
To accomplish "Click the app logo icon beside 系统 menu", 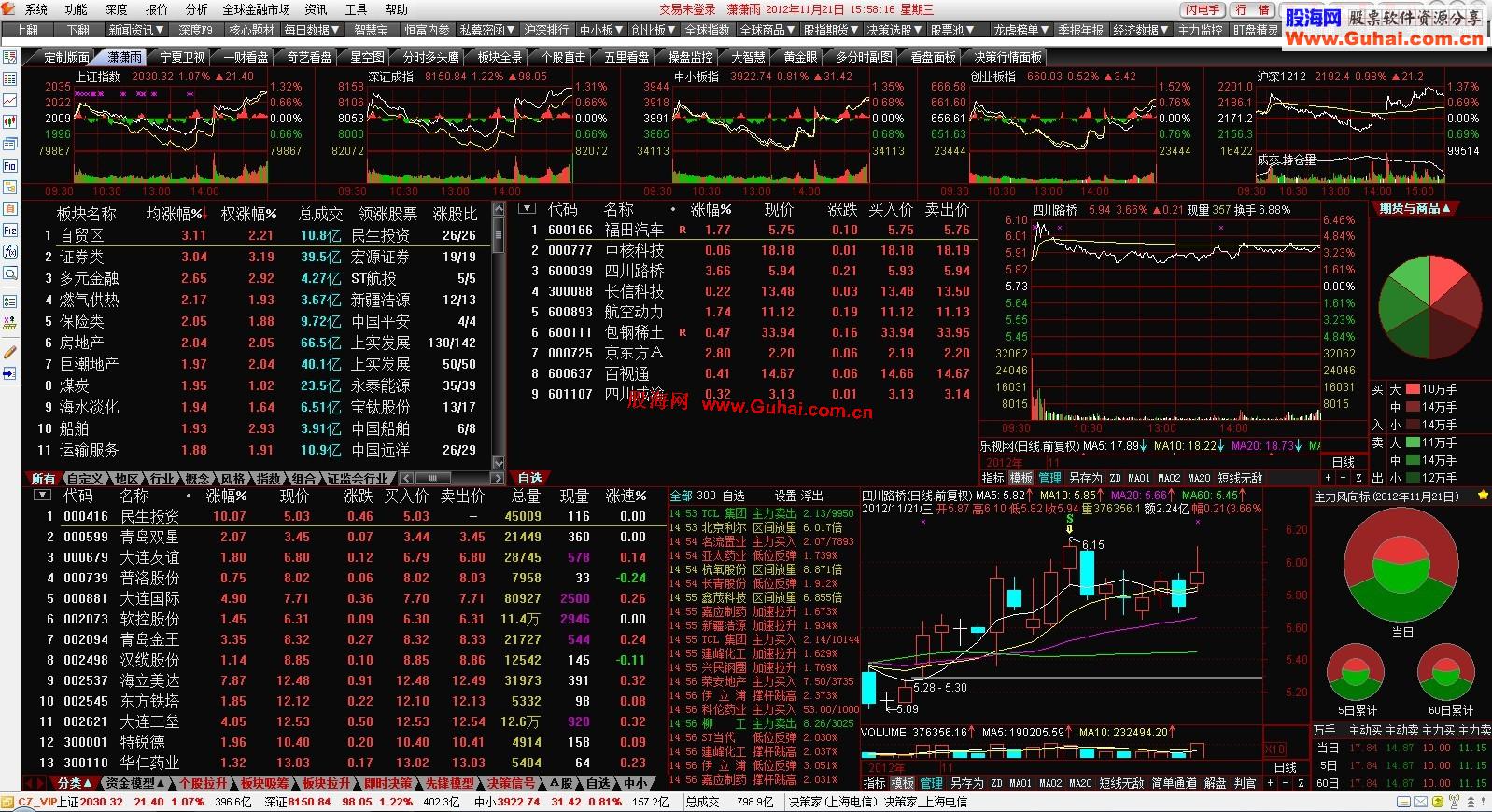I will point(10,9).
